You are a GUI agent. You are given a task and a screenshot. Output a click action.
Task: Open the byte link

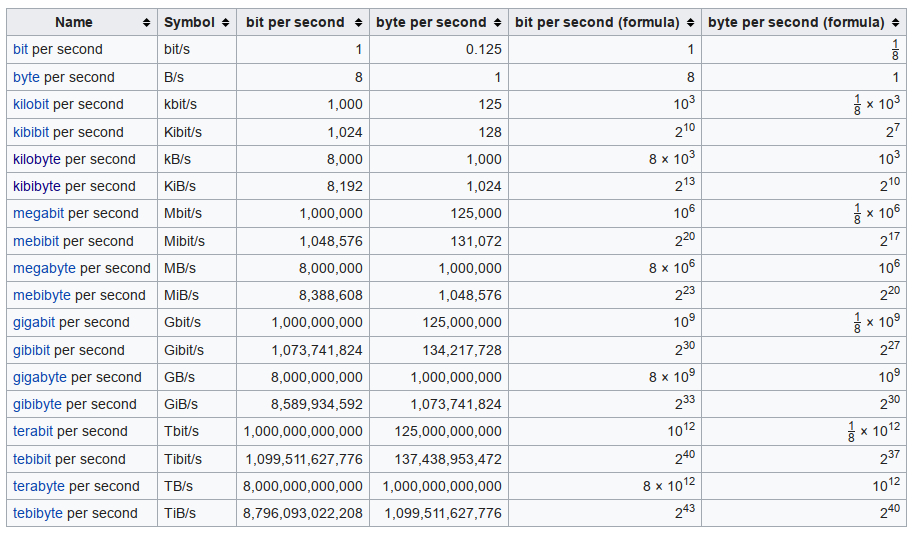pyautogui.click(x=26, y=77)
